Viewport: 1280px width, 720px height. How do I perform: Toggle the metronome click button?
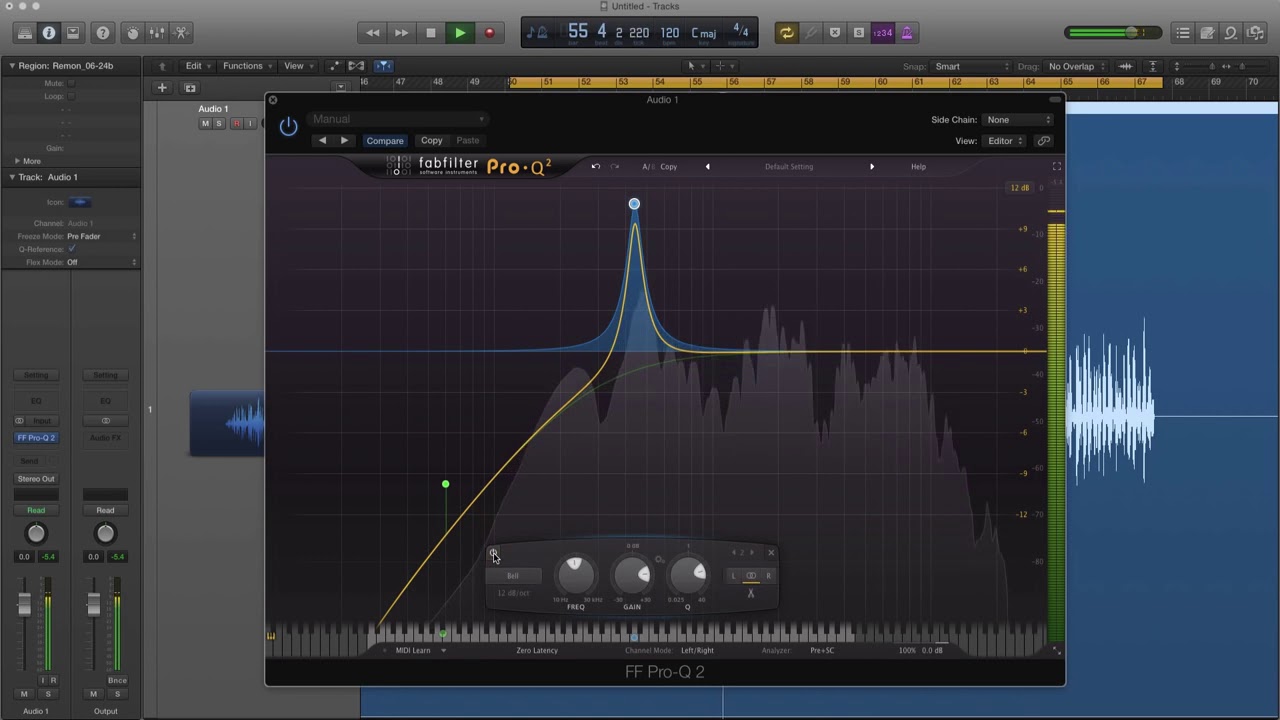(907, 33)
